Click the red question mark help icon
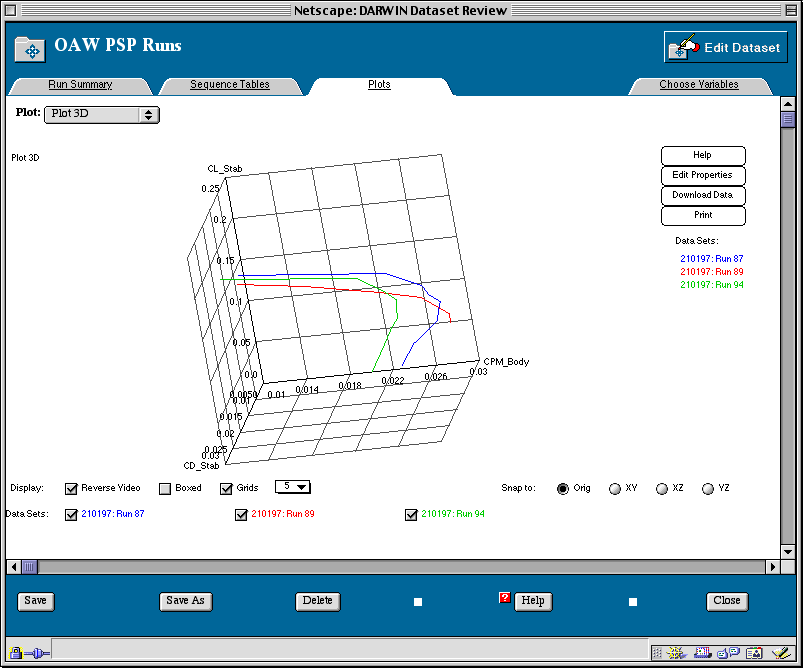 (x=505, y=597)
